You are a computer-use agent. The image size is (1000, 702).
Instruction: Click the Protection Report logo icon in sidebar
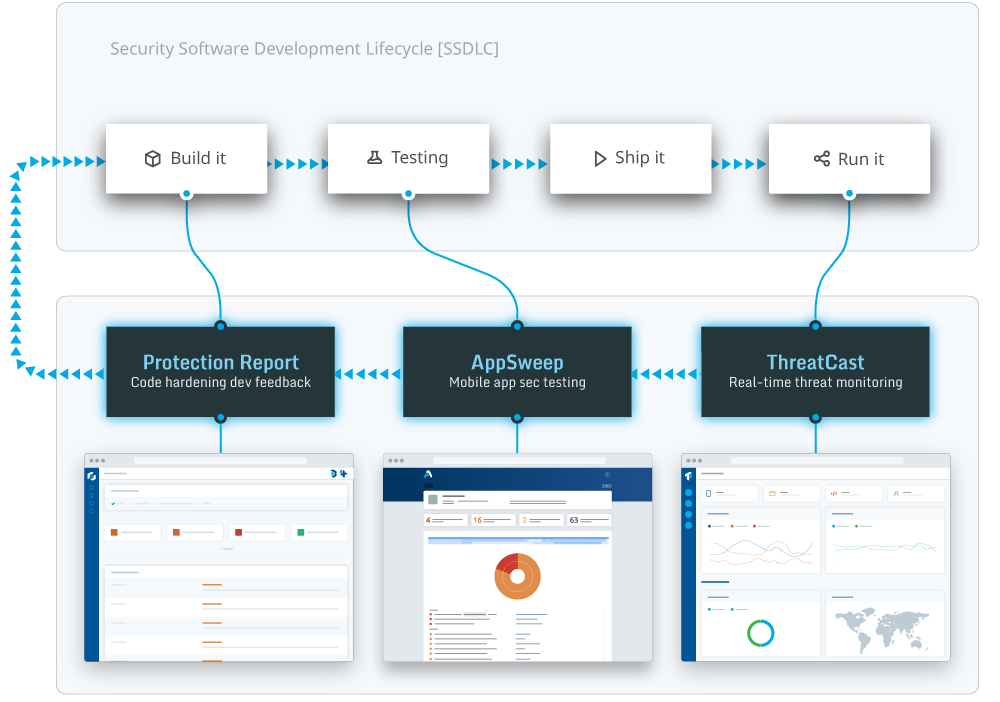click(91, 476)
